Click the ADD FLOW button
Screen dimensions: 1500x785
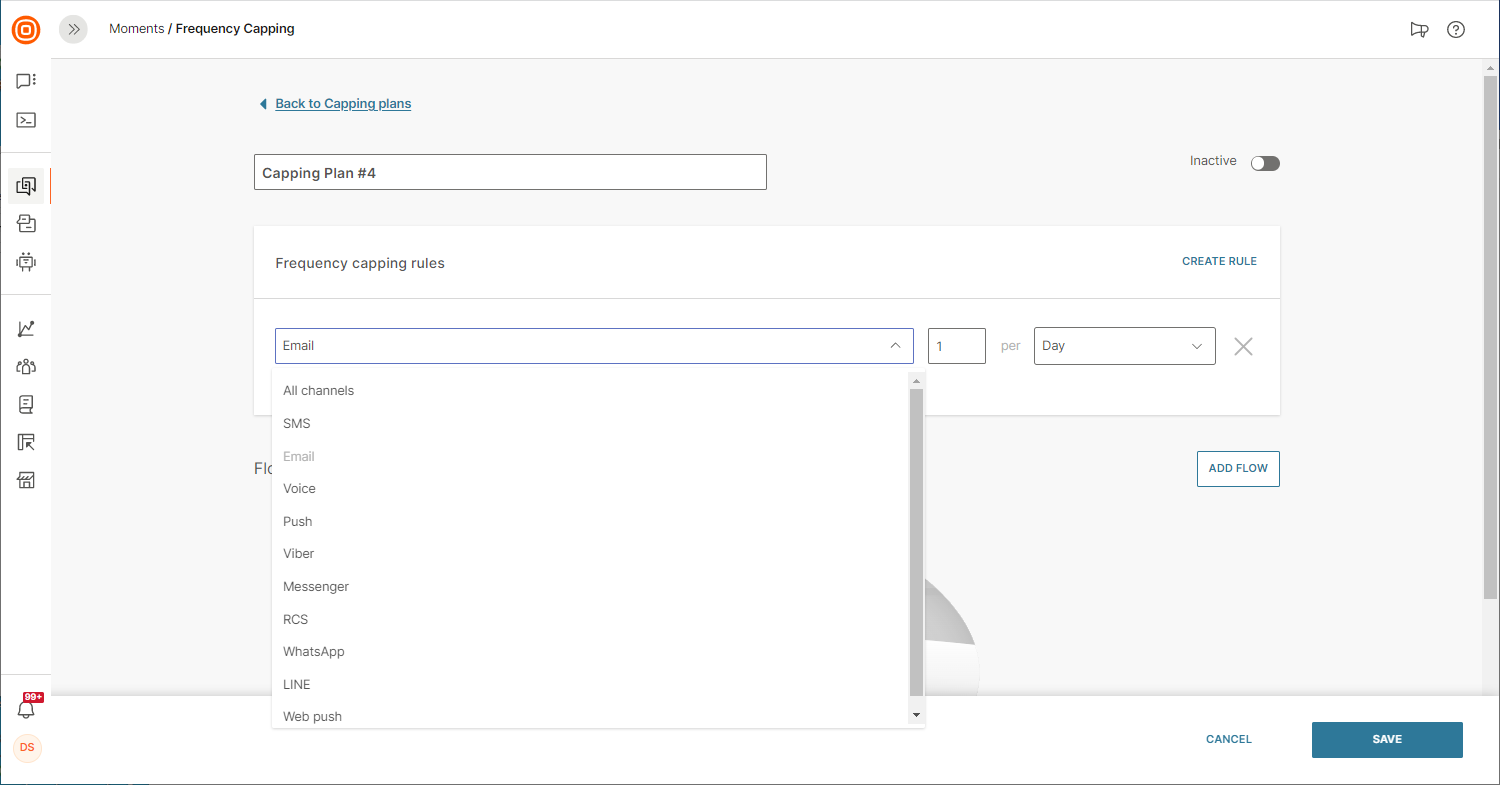point(1238,469)
